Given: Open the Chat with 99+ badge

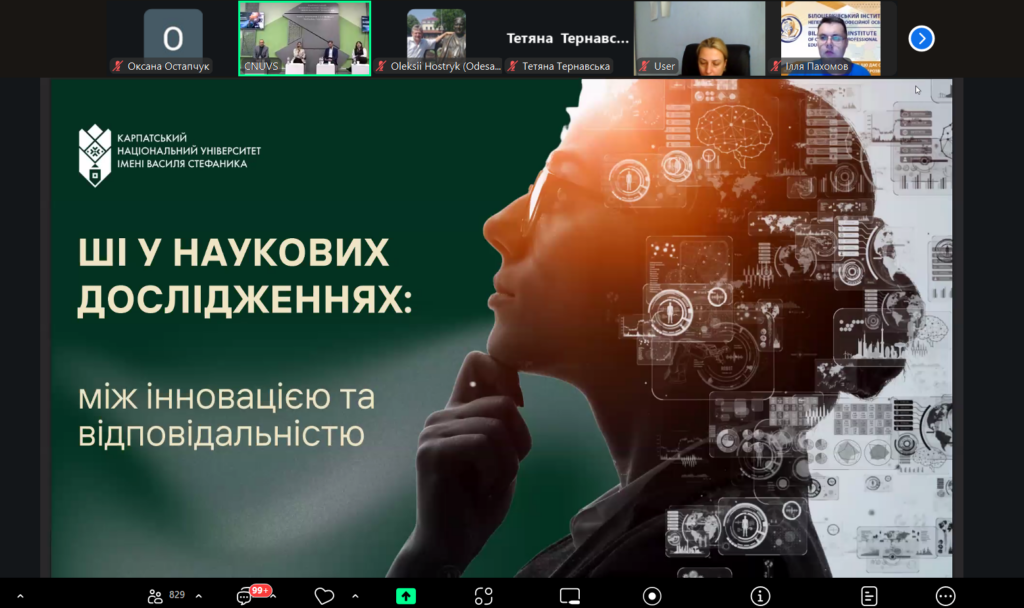Looking at the screenshot, I should 246,596.
